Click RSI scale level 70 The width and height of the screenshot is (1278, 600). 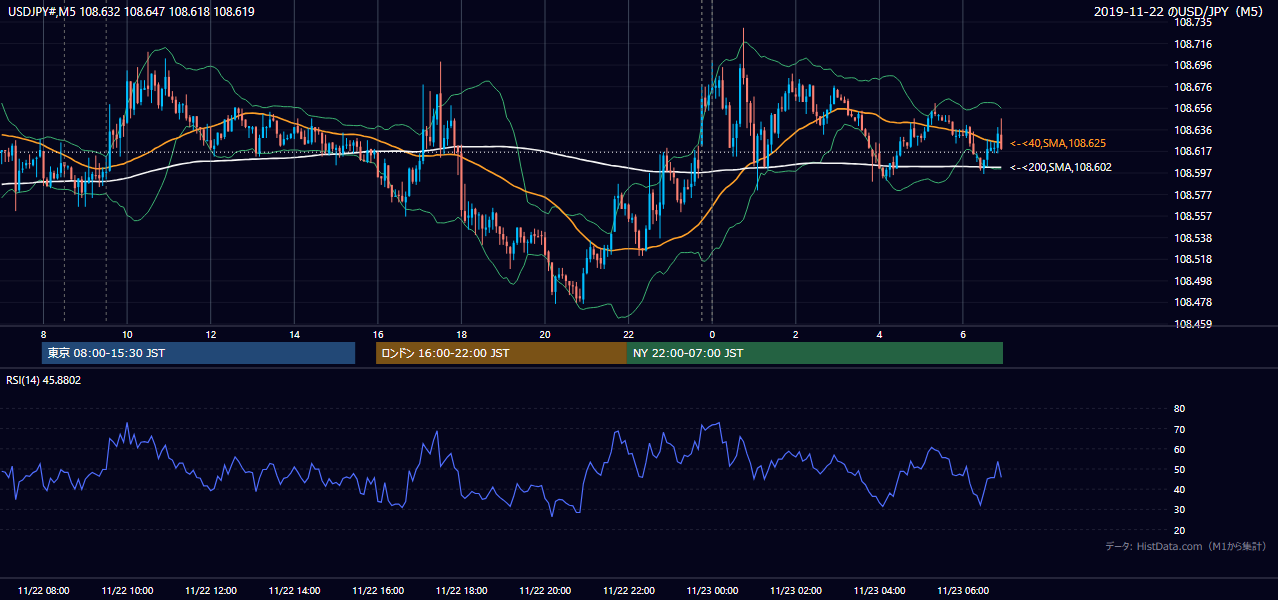(x=1180, y=429)
